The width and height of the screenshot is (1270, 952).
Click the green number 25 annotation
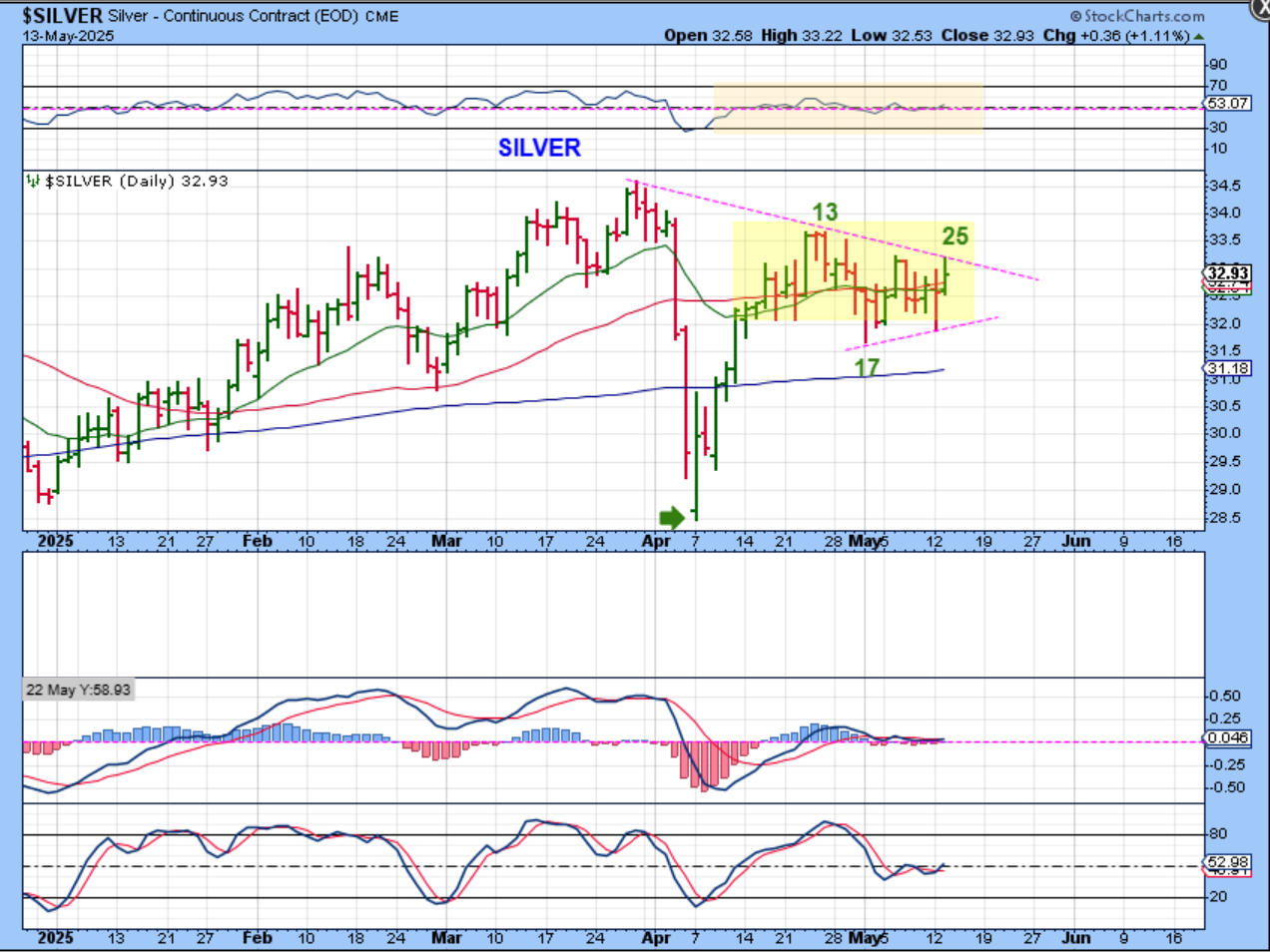pos(954,236)
